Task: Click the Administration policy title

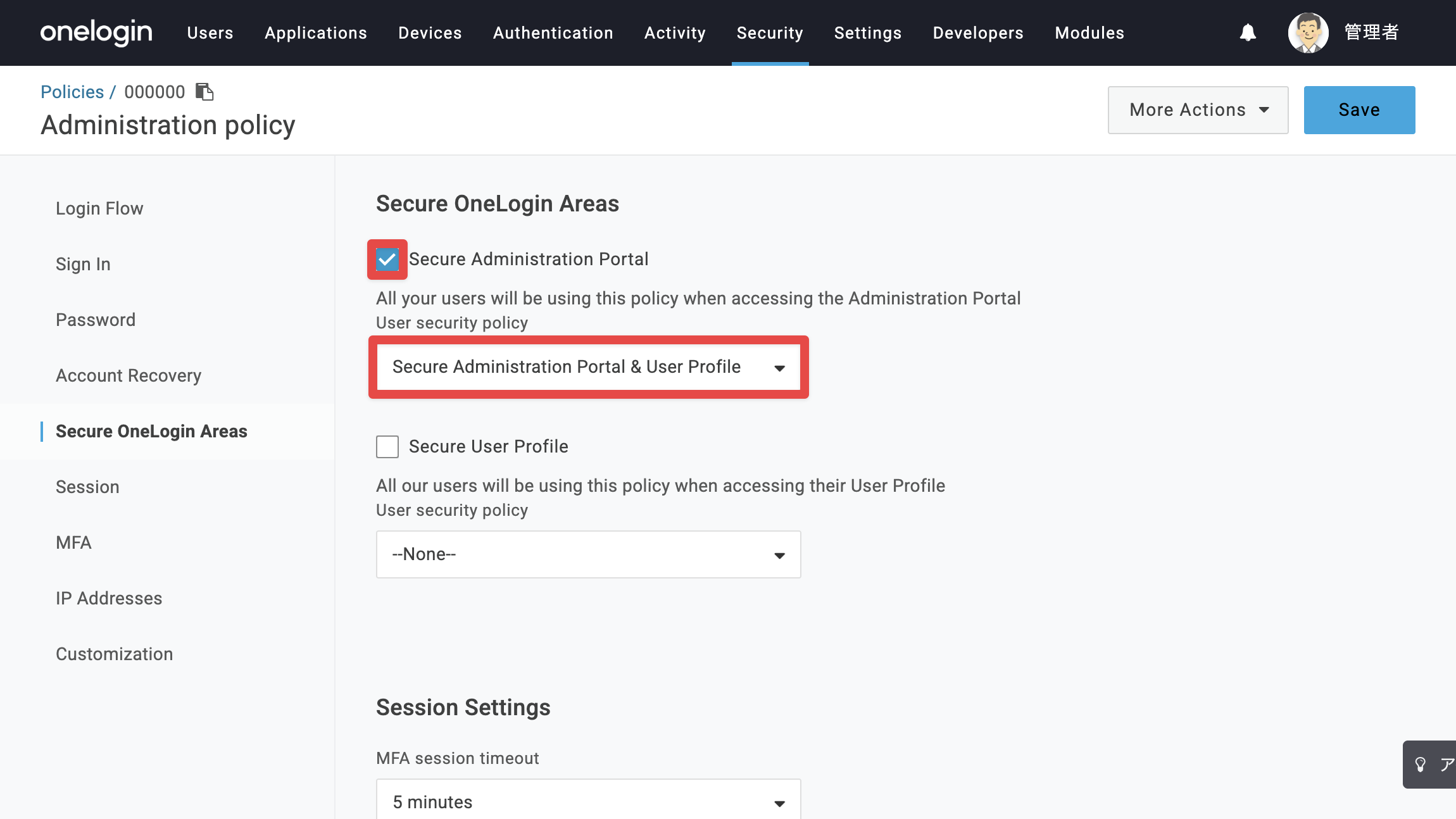Action: (168, 125)
